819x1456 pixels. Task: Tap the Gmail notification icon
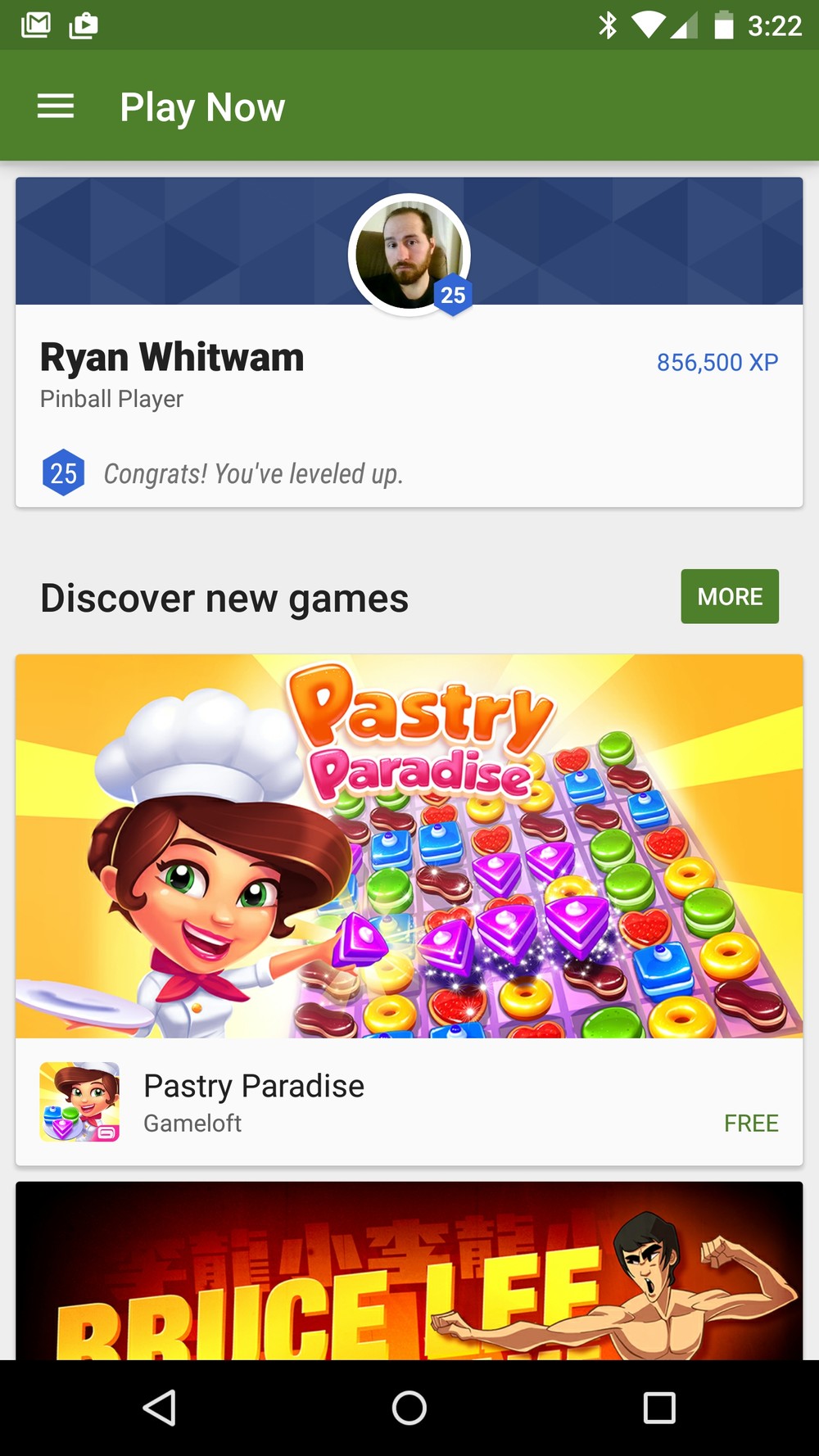36,25
